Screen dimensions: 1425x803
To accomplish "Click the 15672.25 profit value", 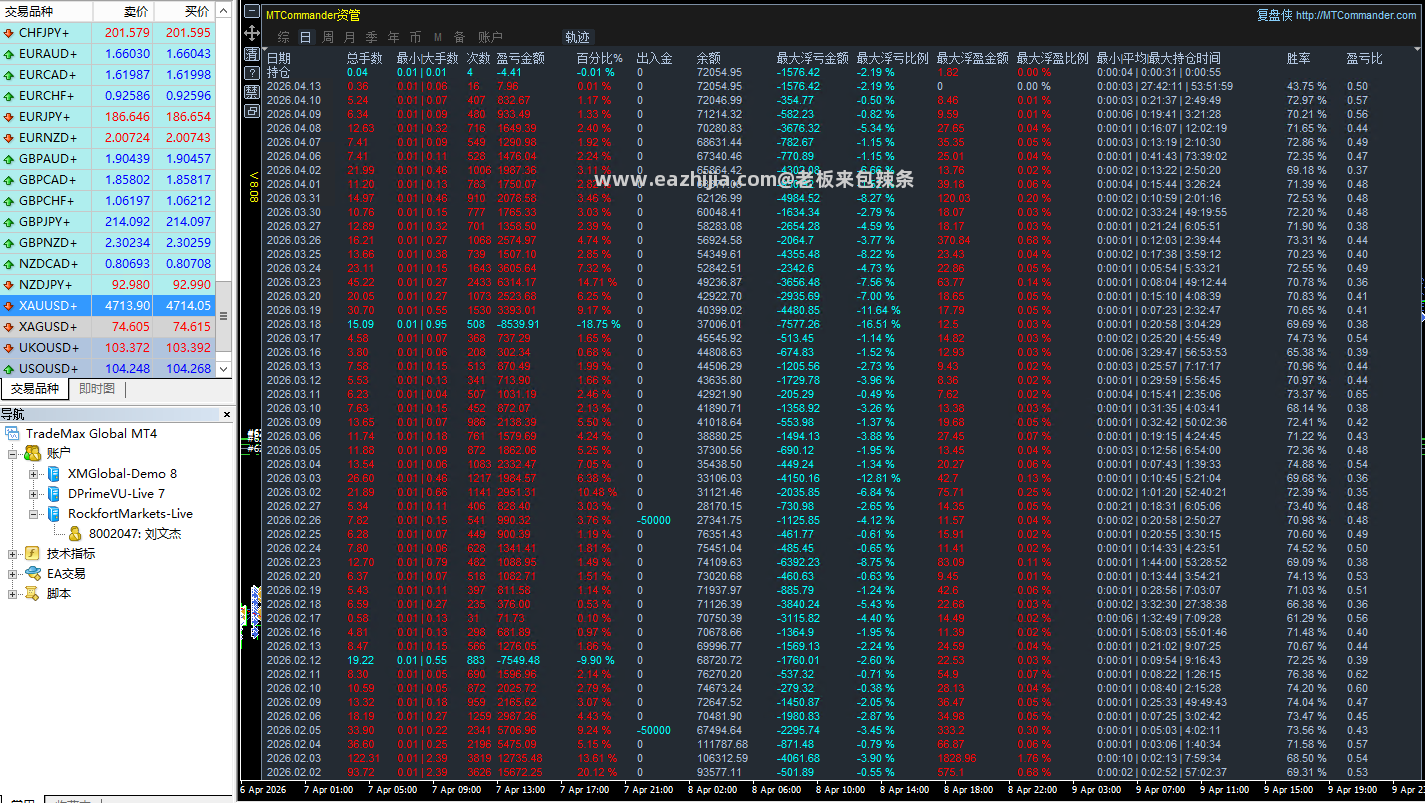I will click(x=520, y=773).
